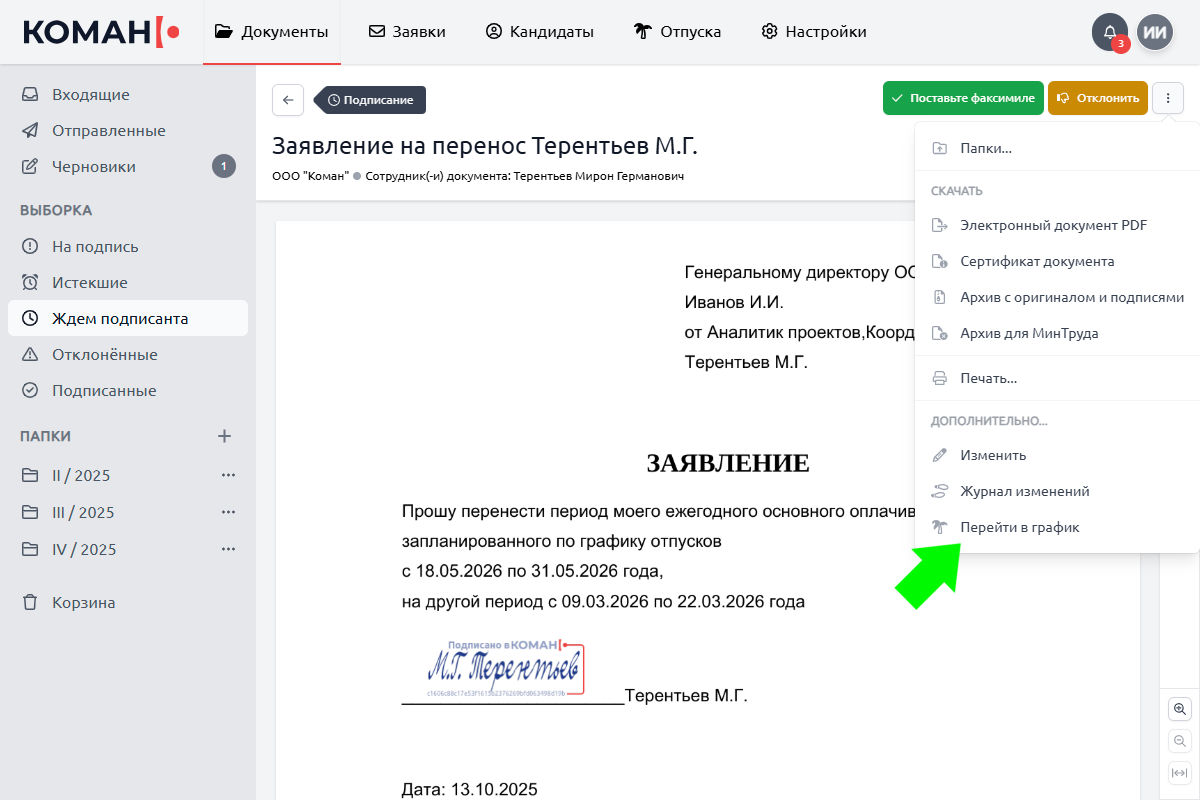The height and width of the screenshot is (800, 1200).
Task: Click the zoom out magnifier icon
Action: point(1180,741)
